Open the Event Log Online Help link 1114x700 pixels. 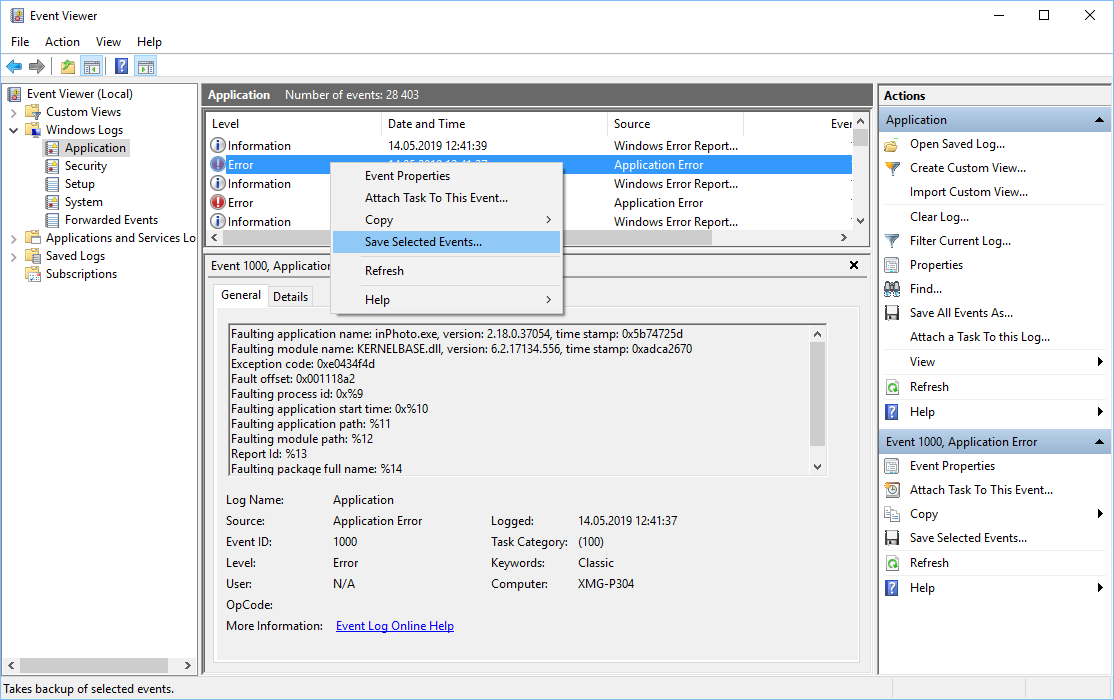tap(394, 625)
